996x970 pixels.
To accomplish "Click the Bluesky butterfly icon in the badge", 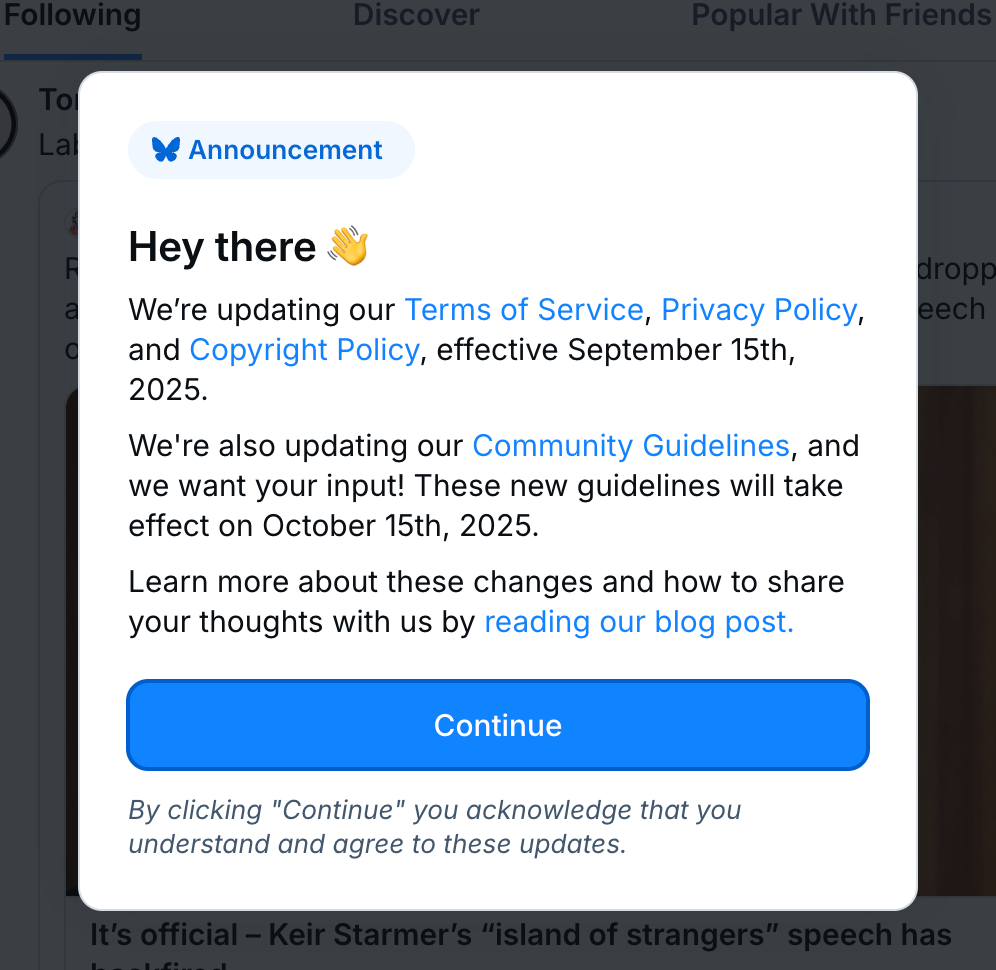I will pos(165,150).
